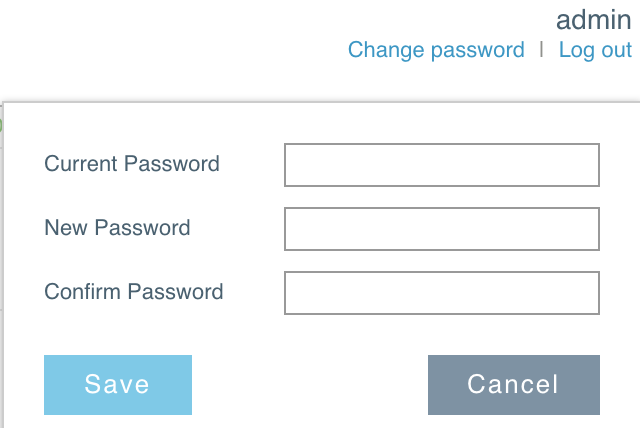Click the Change password link
This screenshot has width=640, height=428.
pyautogui.click(x=436, y=50)
